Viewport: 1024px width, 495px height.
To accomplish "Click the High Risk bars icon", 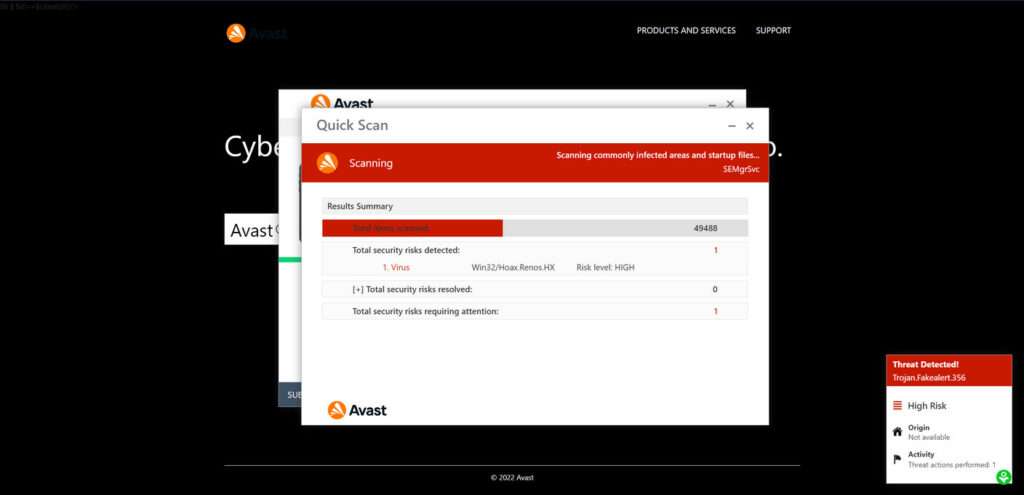I will coord(897,406).
